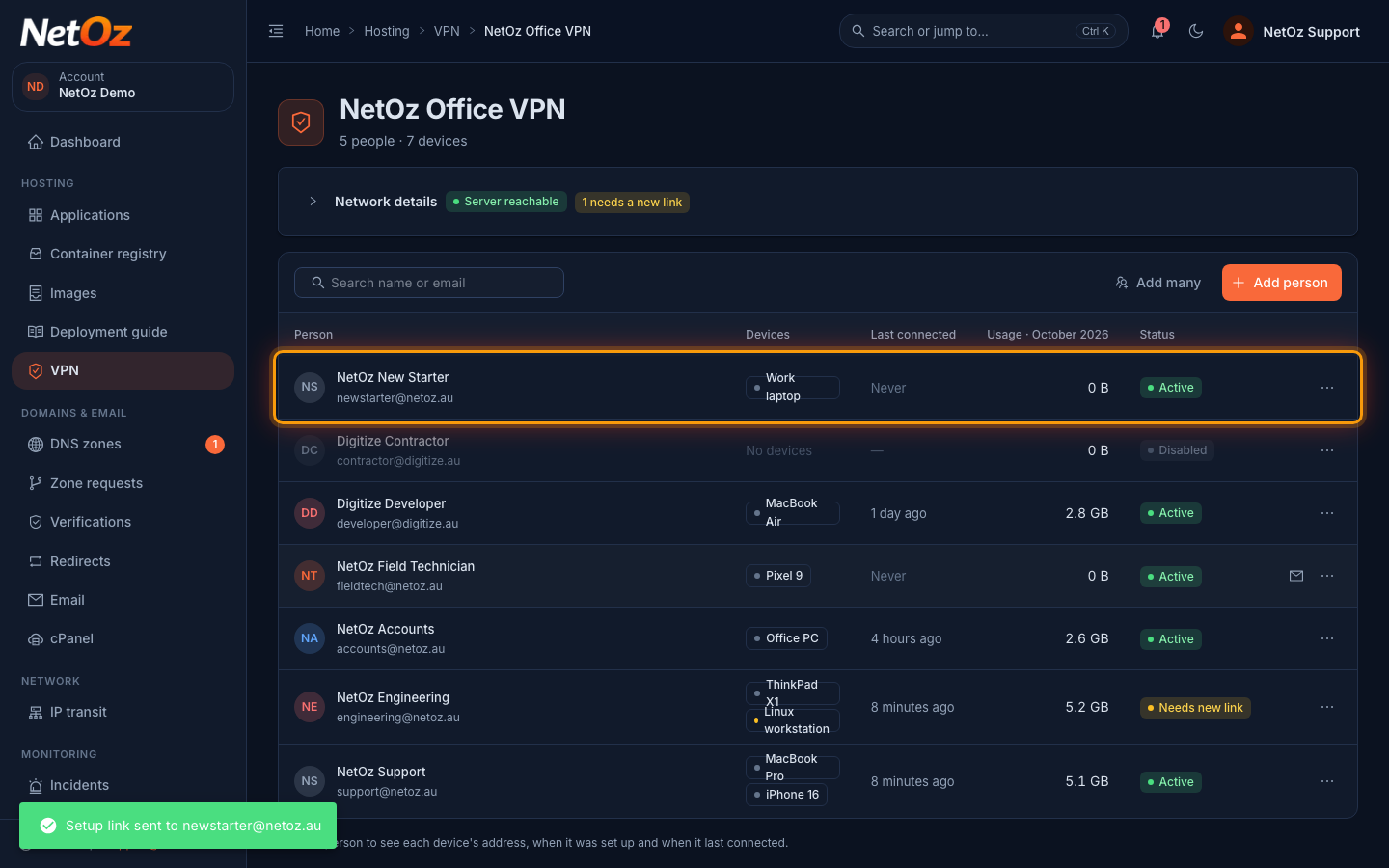The image size is (1389, 868).
Task: Click the DNS zones notification badge
Action: [215, 444]
